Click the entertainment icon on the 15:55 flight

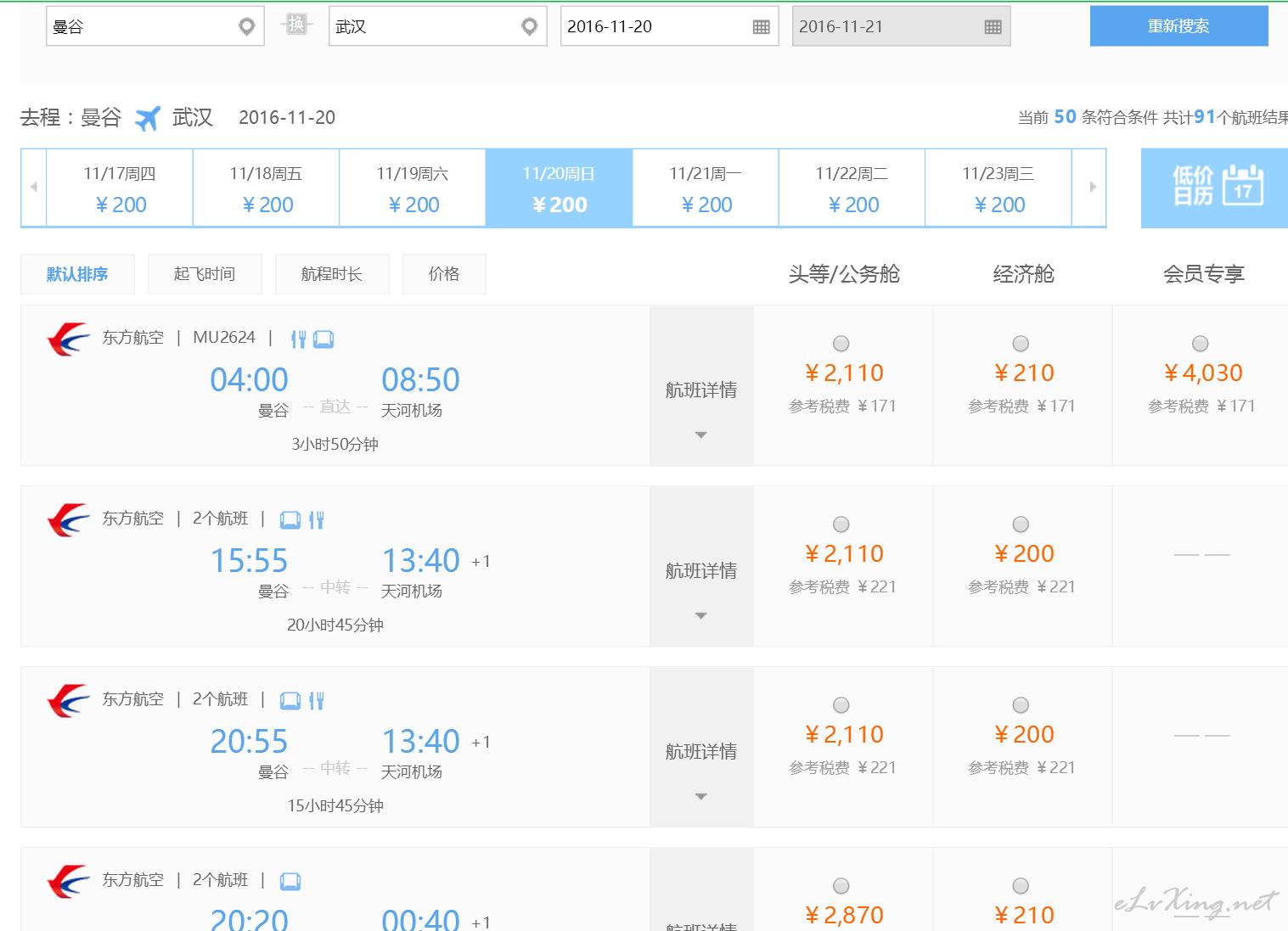click(290, 519)
